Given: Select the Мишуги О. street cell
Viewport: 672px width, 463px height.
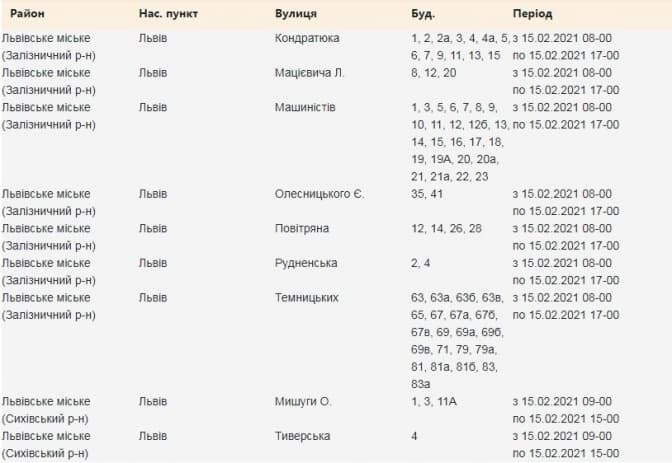Looking at the screenshot, I should (x=302, y=401).
